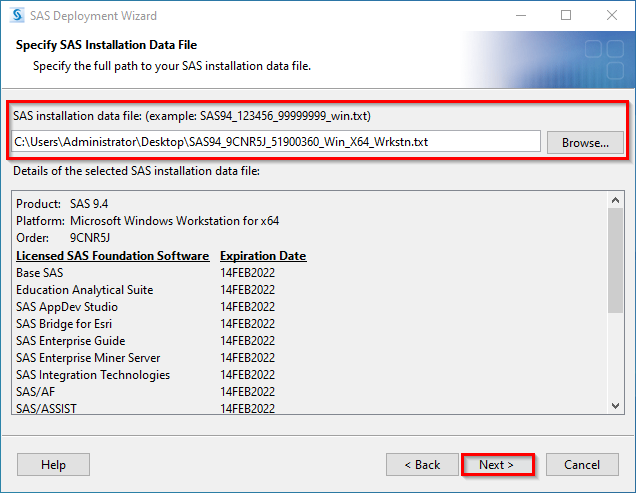Select 'Education Analytical Suite' entry
The image size is (636, 493).
click(85, 290)
